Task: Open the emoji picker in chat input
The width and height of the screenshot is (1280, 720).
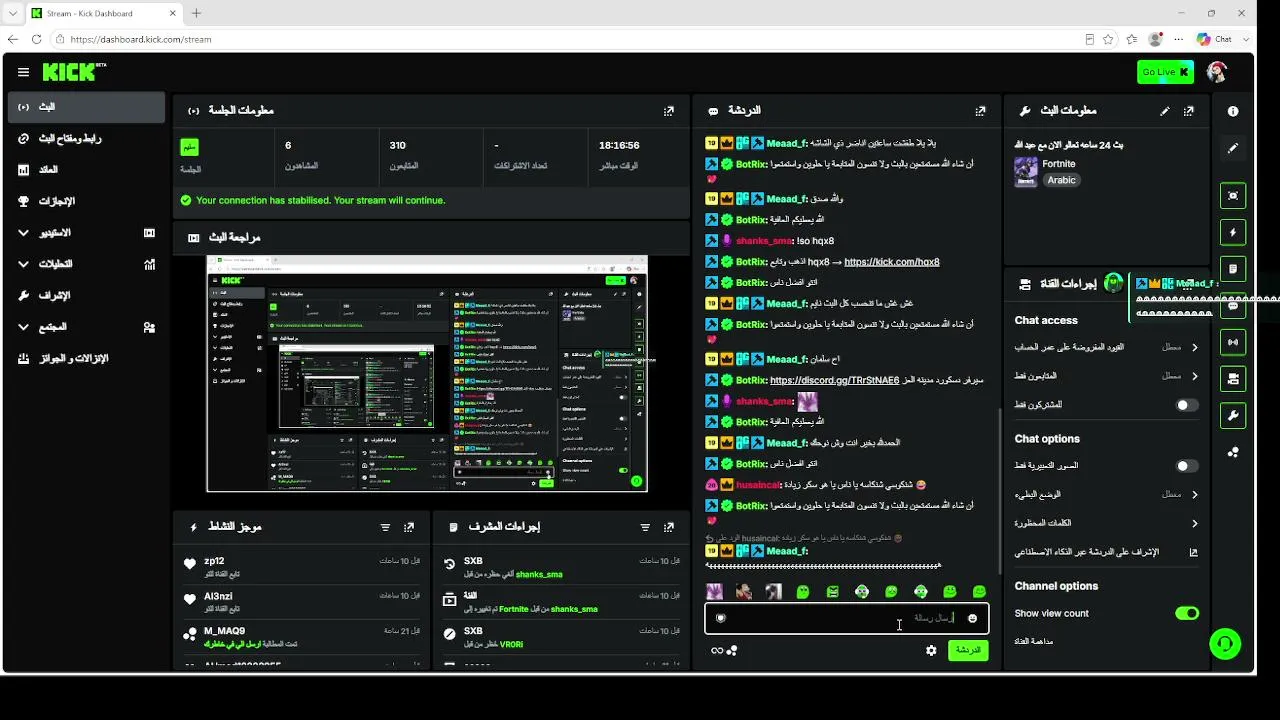Action: [972, 619]
